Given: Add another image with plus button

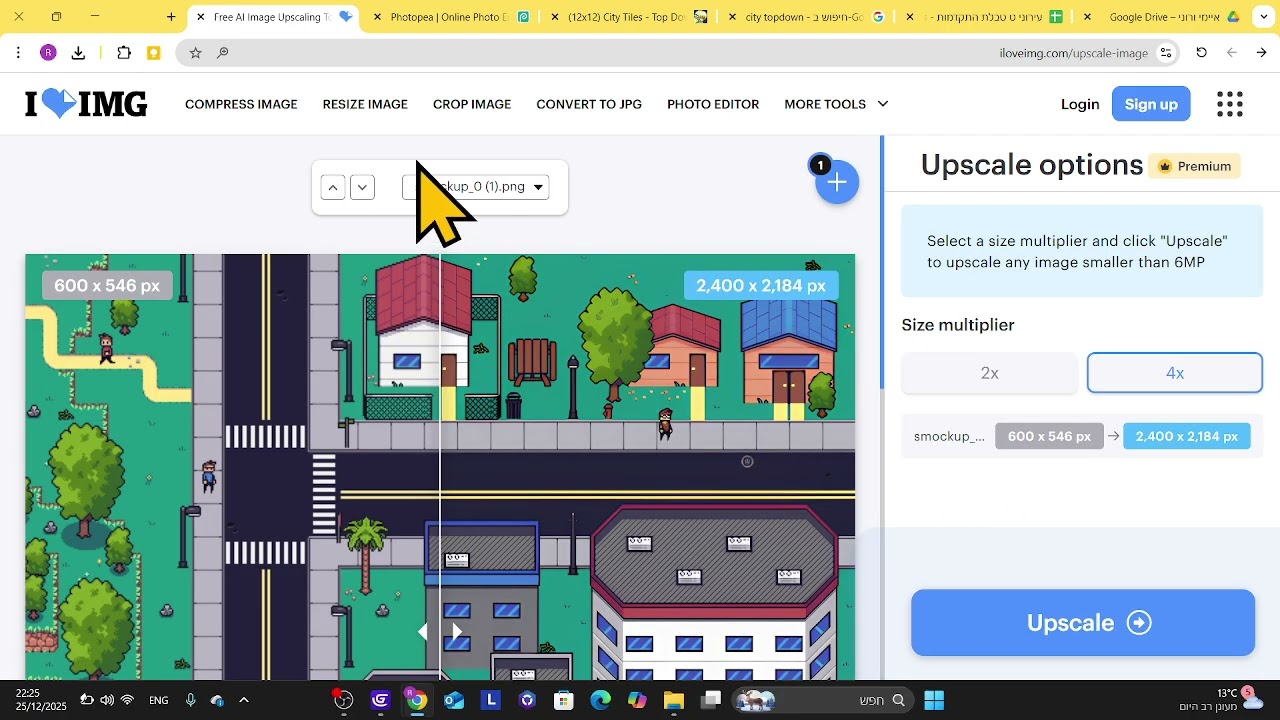Looking at the screenshot, I should 837,182.
